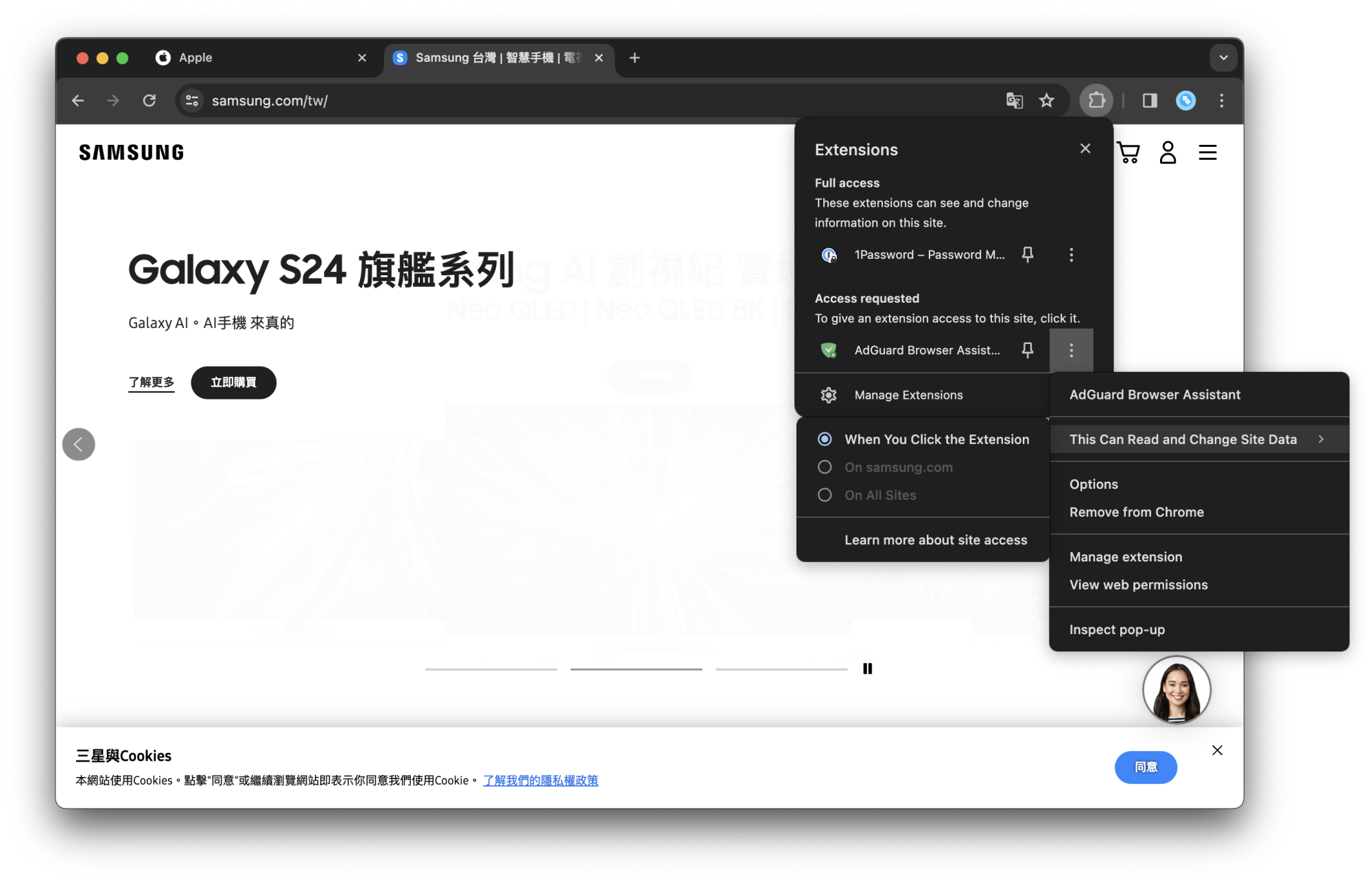Click the shopping cart icon on Samsung site
This screenshot has width=1372, height=882.
(1128, 152)
